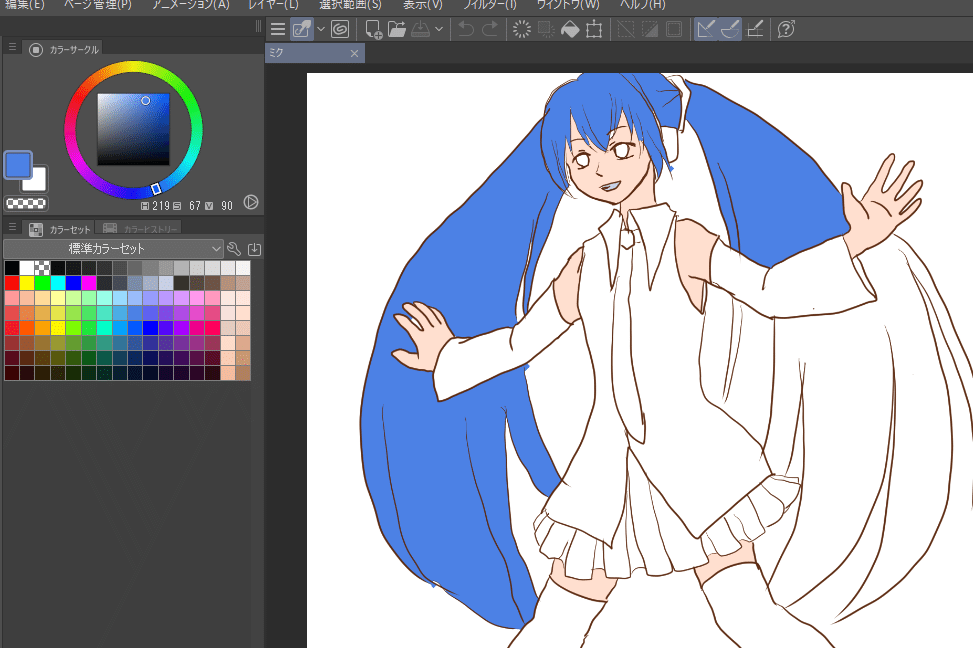Open the ヘルプ(H) menu
This screenshot has width=973, height=648.
643,5
